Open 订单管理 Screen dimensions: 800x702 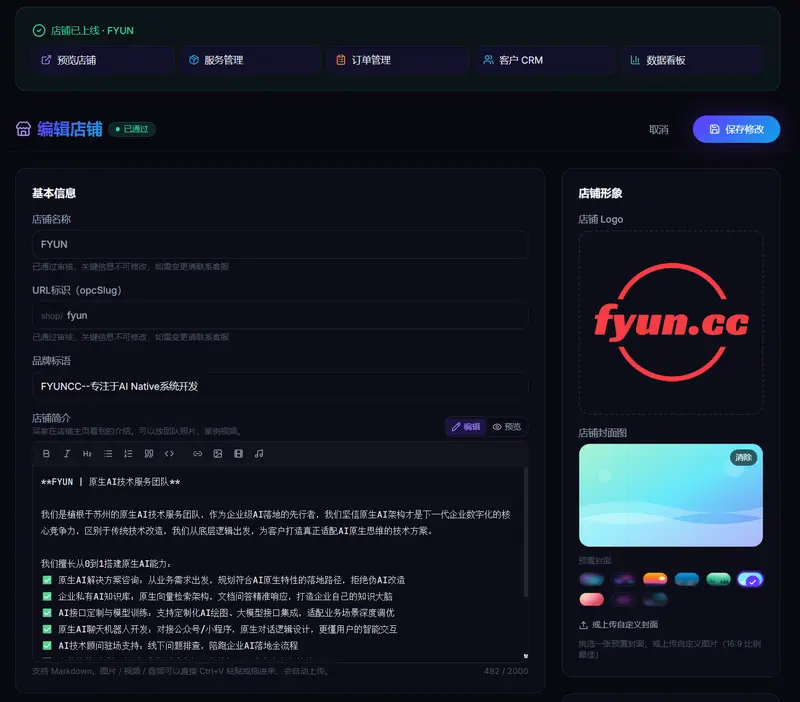click(x=398, y=60)
